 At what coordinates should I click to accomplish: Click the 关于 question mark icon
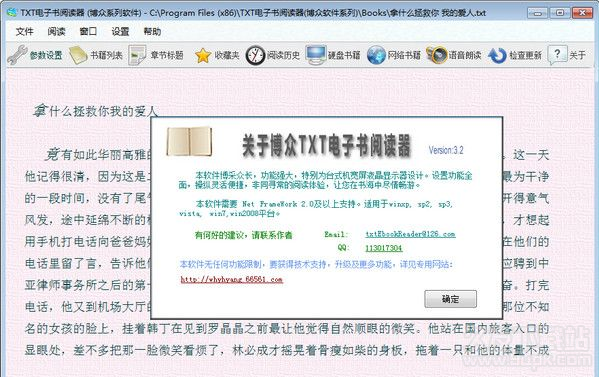tap(557, 55)
